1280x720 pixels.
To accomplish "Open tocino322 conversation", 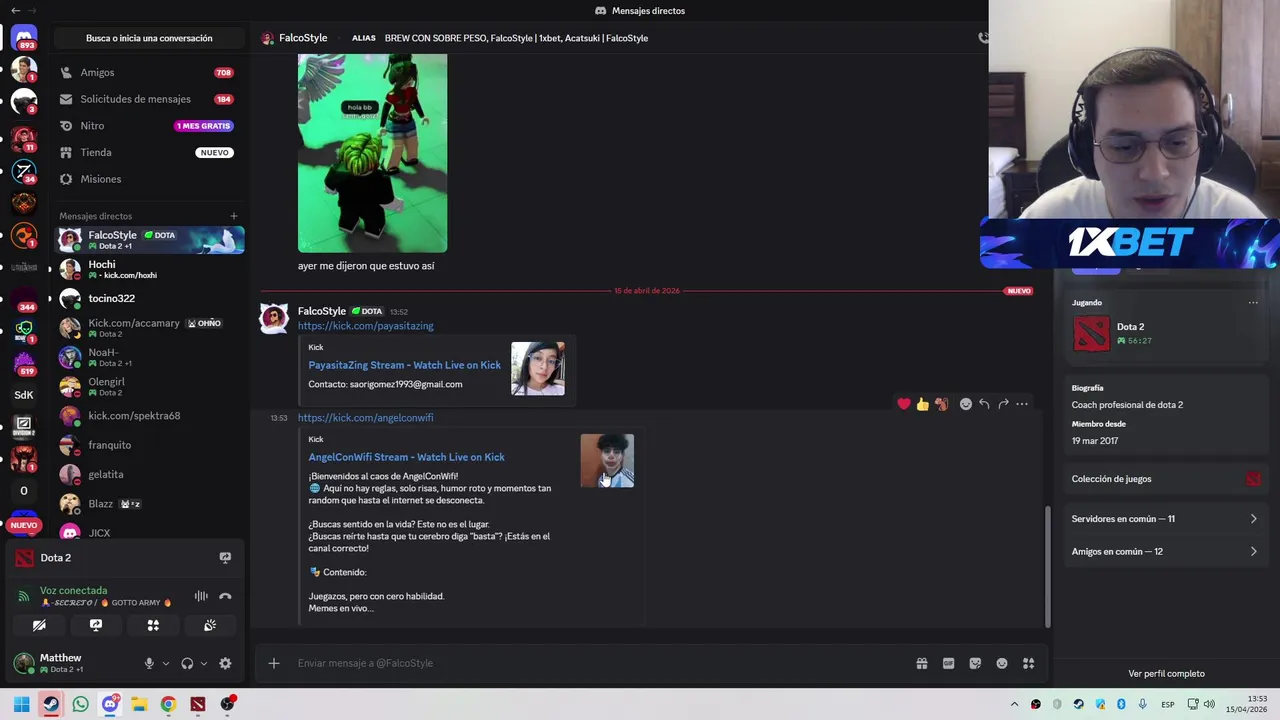I will (x=149, y=298).
